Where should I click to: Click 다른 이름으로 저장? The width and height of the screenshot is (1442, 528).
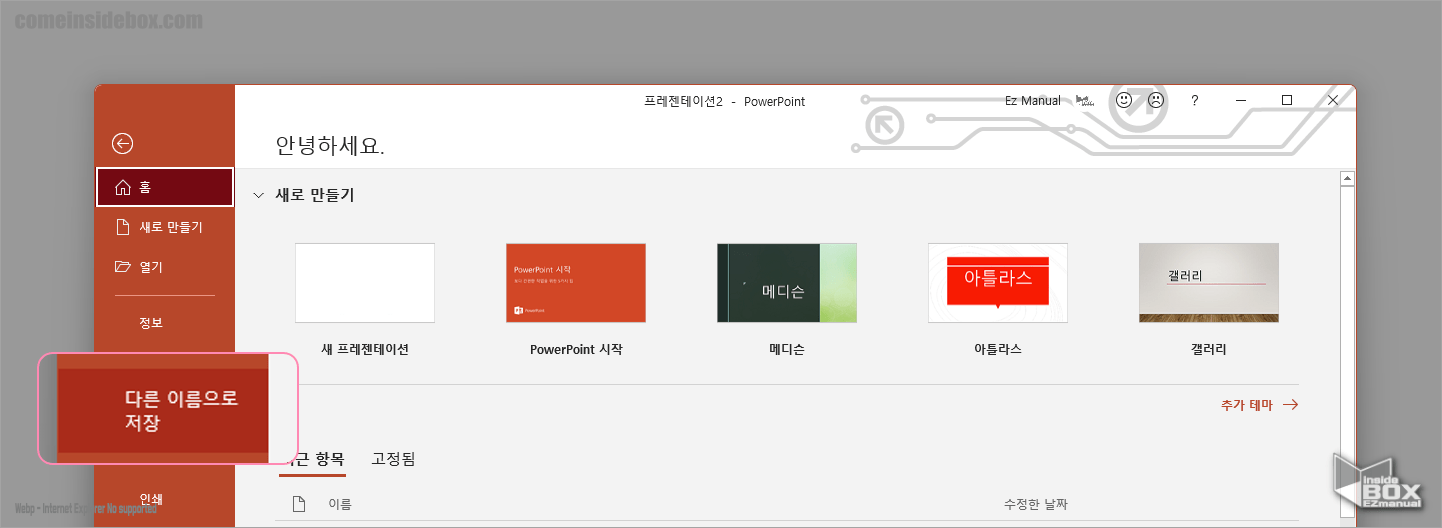point(163,410)
